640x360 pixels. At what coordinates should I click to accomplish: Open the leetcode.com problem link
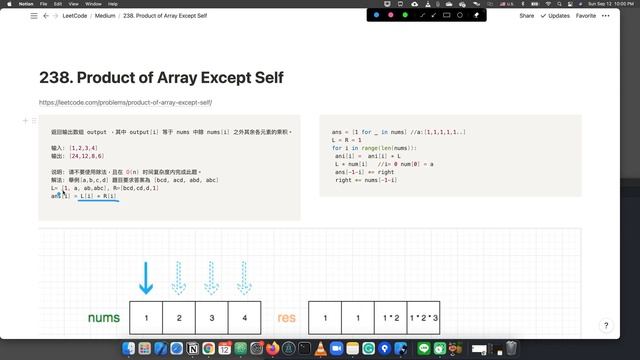click(x=125, y=102)
